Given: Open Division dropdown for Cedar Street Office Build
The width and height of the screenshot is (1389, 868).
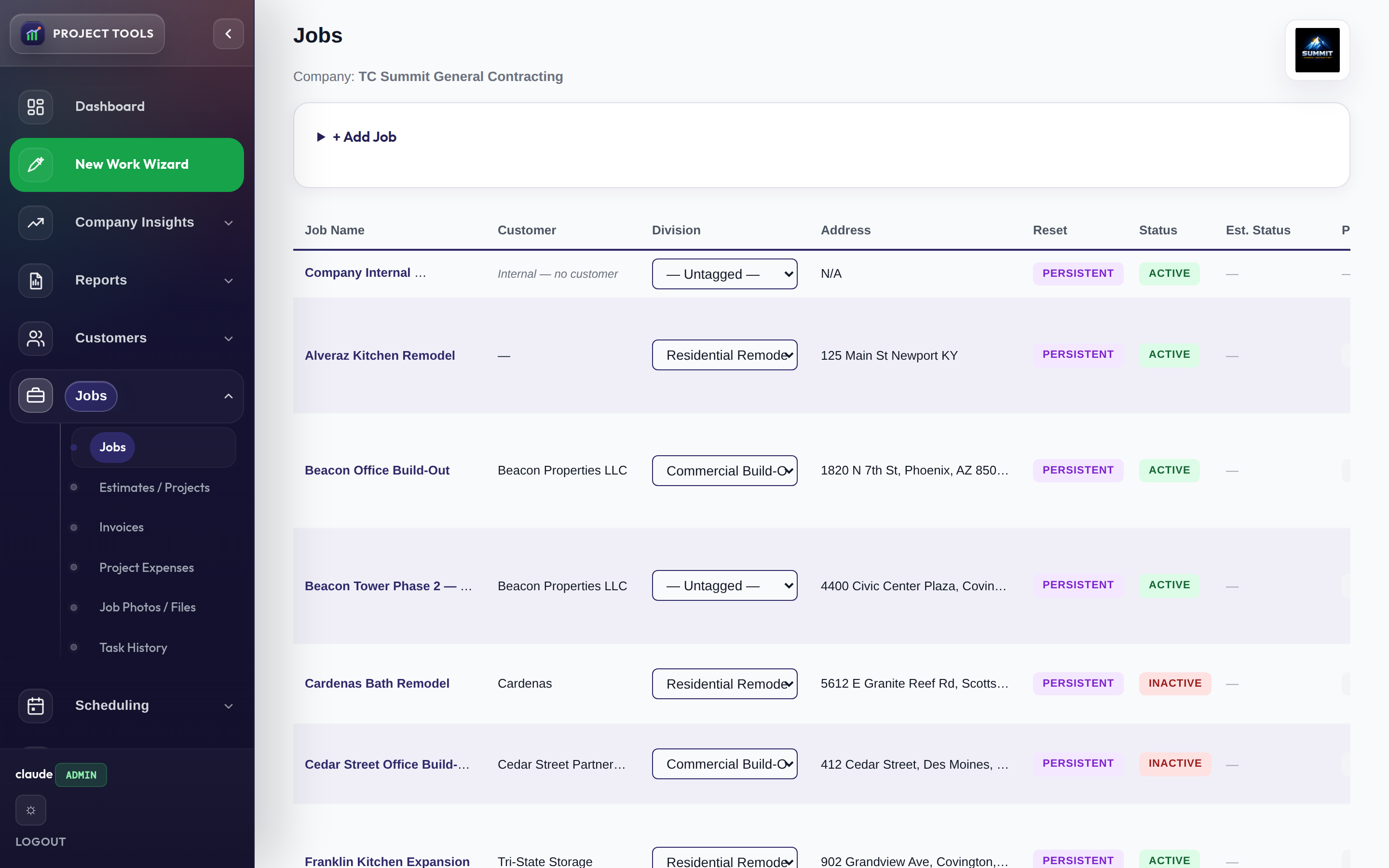Looking at the screenshot, I should point(724,764).
